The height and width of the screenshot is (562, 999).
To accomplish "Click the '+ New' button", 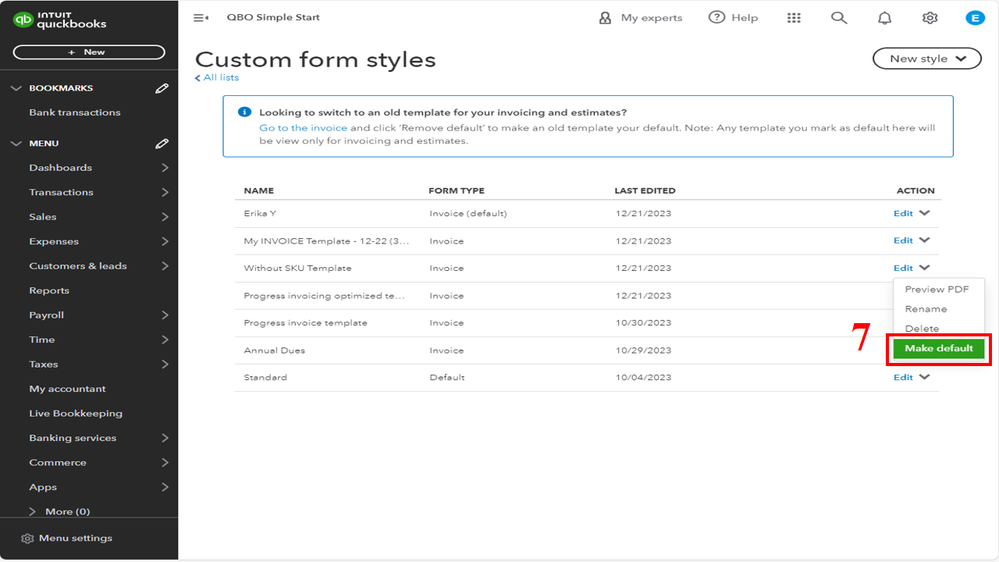I will 88,52.
